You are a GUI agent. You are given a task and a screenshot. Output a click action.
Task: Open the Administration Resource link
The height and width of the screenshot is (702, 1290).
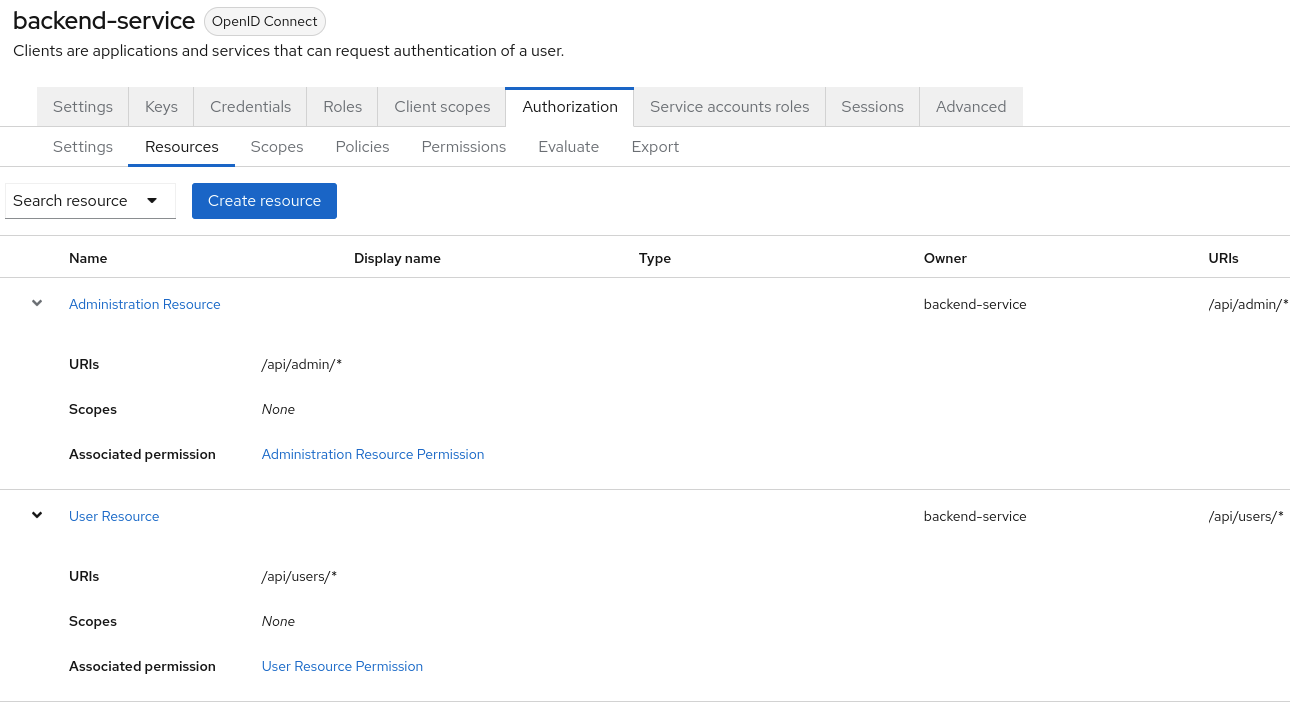point(144,304)
